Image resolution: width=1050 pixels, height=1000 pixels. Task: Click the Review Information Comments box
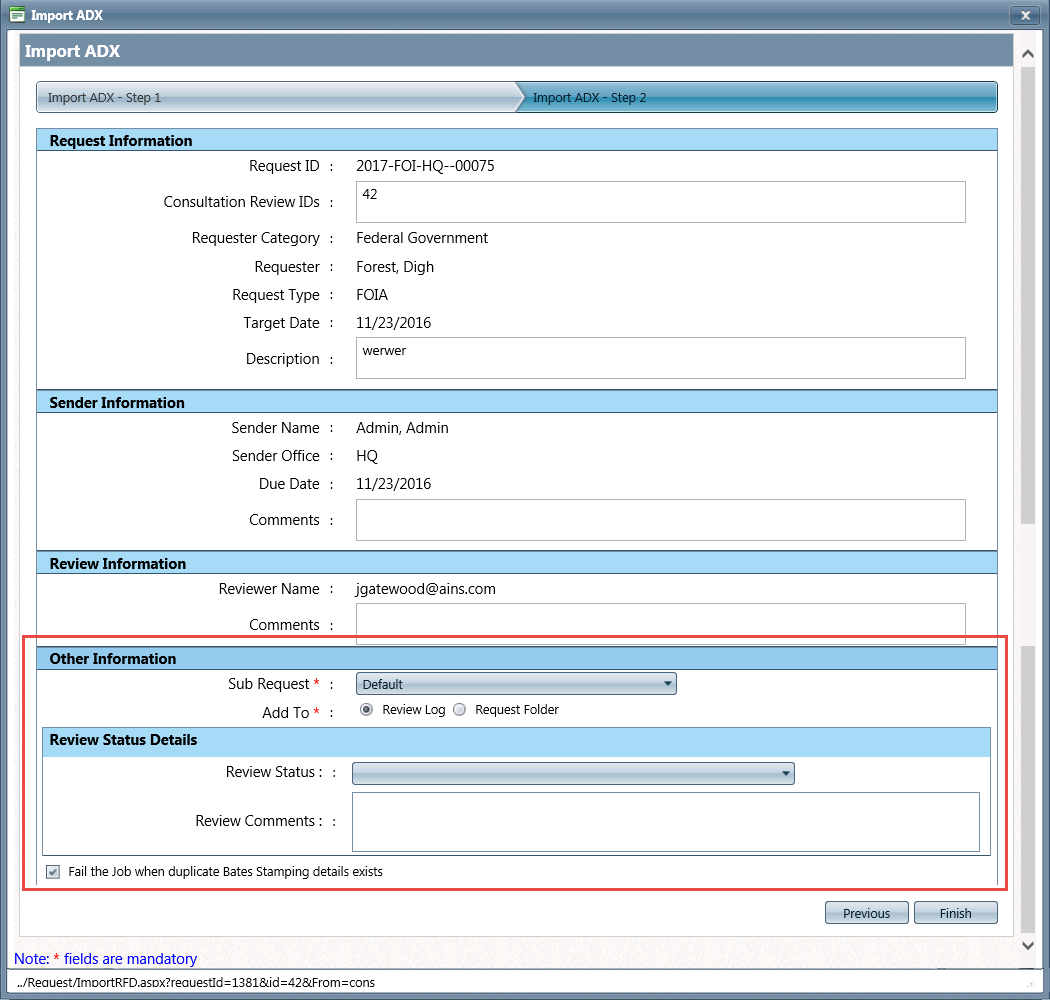tap(660, 624)
